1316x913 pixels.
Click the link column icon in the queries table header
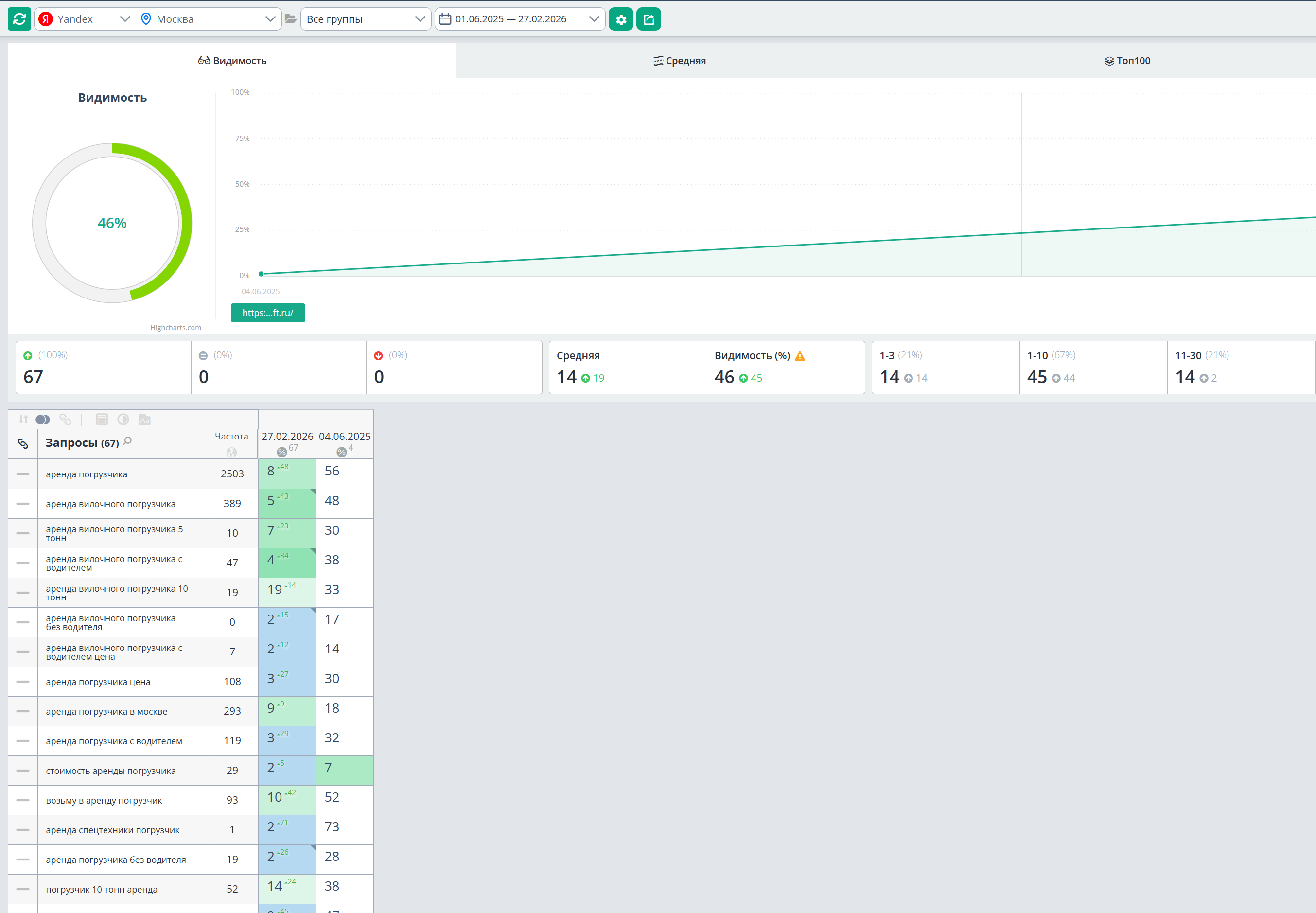pyautogui.click(x=23, y=443)
